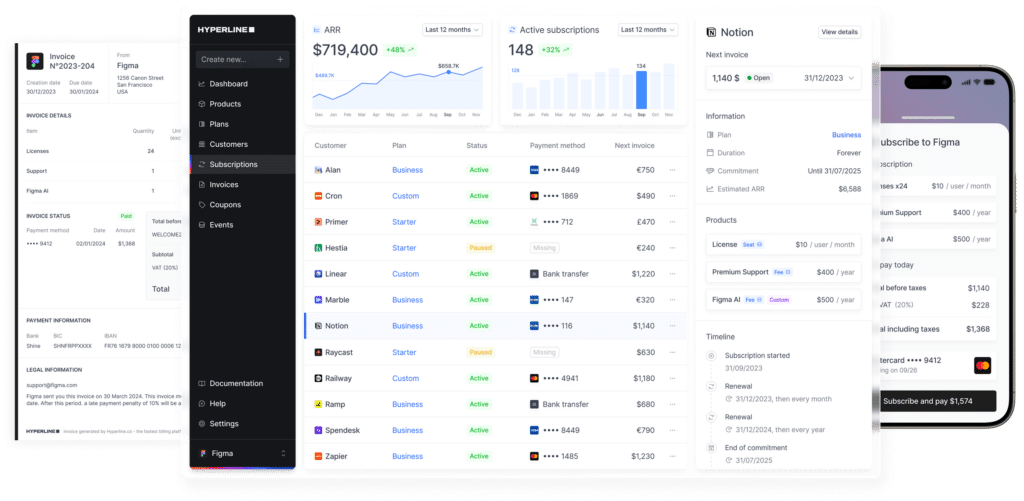This screenshot has width=1024, height=501.
Task: Click the Coupons tag icon in sidebar
Action: pos(202,205)
